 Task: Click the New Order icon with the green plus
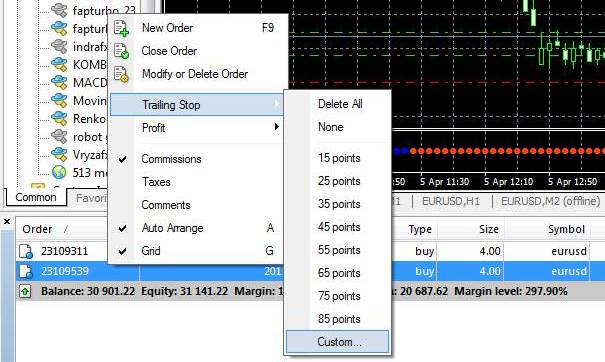(122, 29)
